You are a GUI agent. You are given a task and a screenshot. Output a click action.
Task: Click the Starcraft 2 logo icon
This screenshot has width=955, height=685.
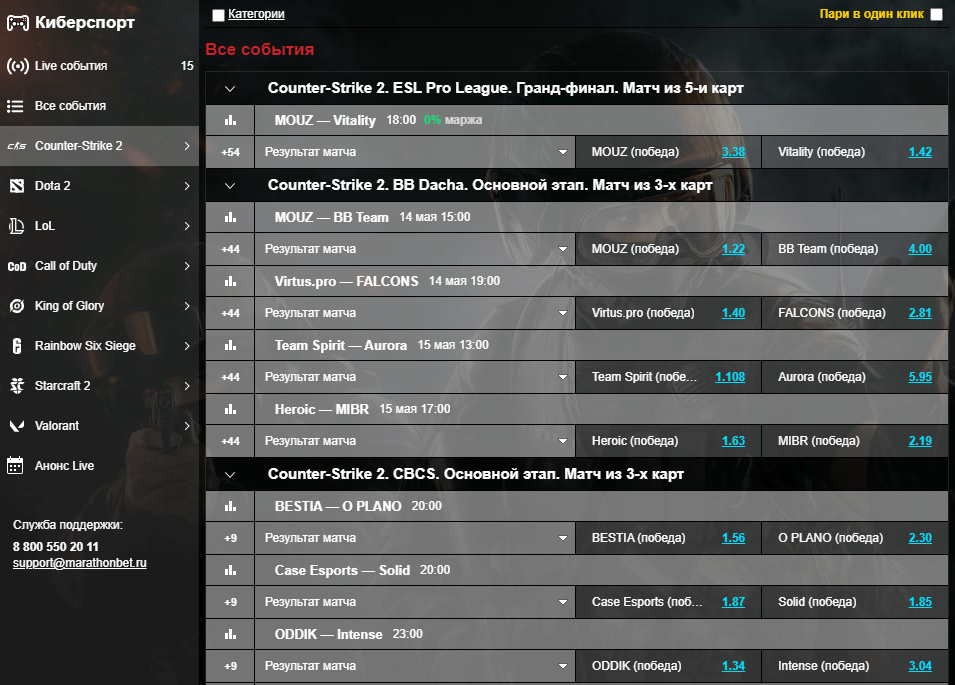17,385
